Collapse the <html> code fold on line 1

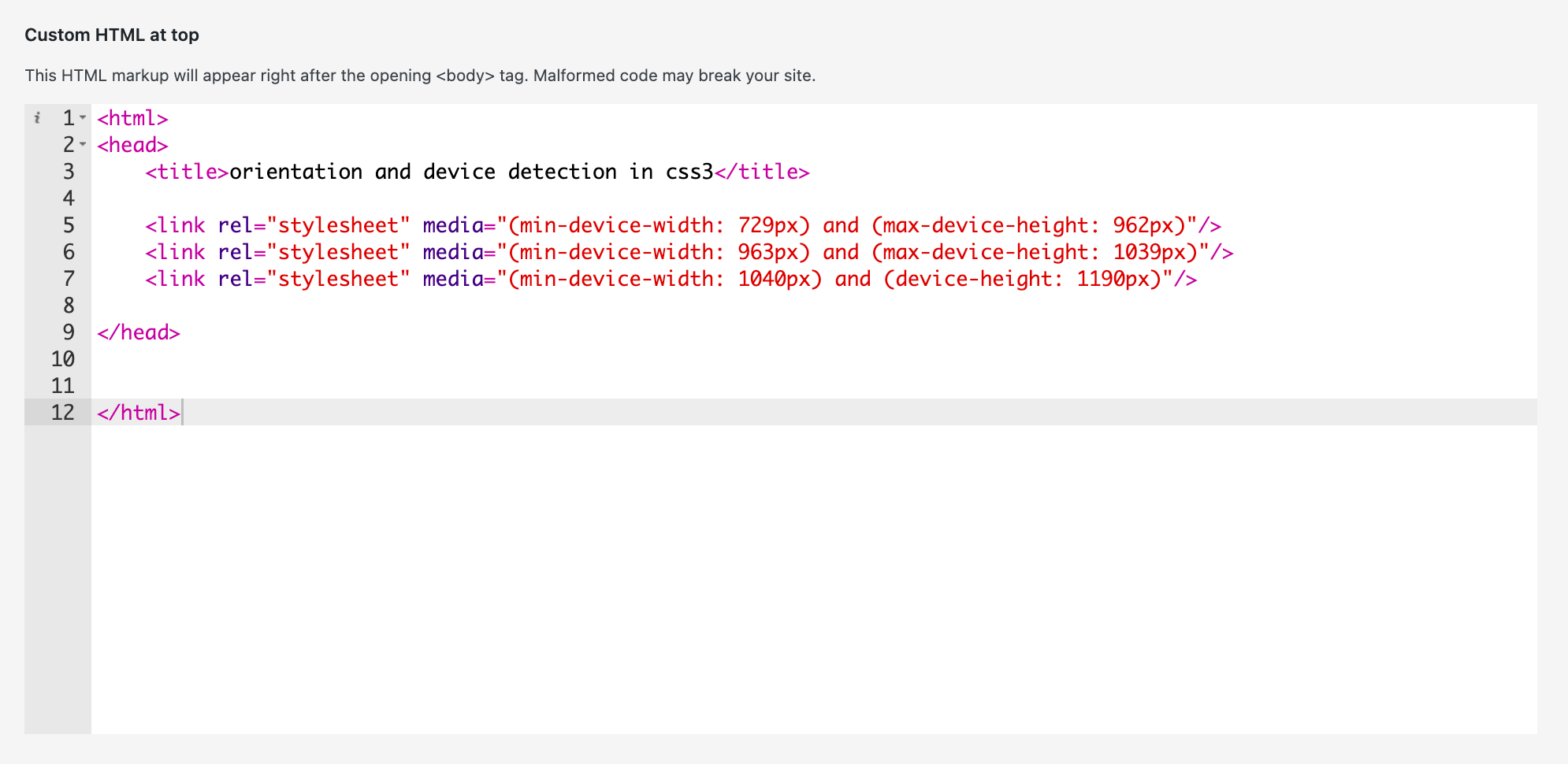point(83,118)
